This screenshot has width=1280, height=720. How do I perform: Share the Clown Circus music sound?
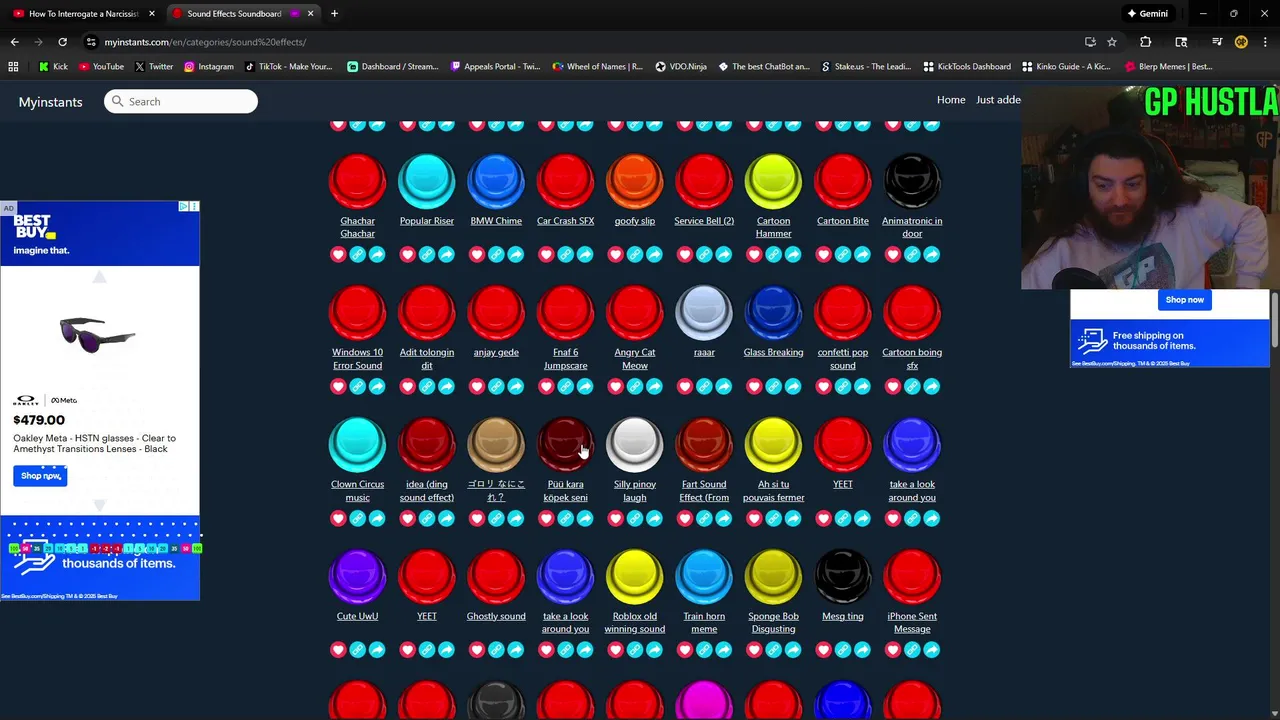tap(377, 518)
